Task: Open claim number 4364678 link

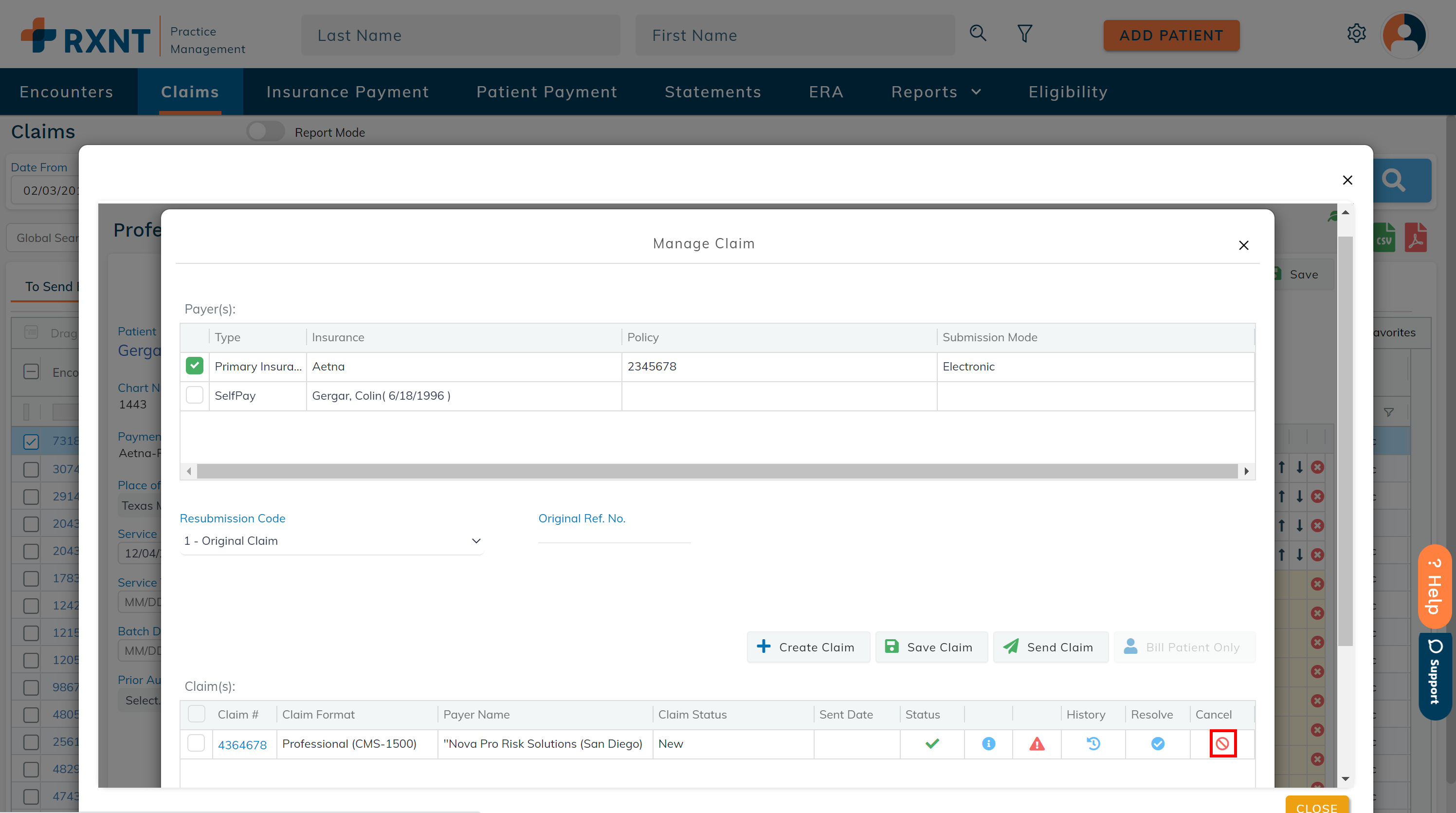Action: (242, 744)
